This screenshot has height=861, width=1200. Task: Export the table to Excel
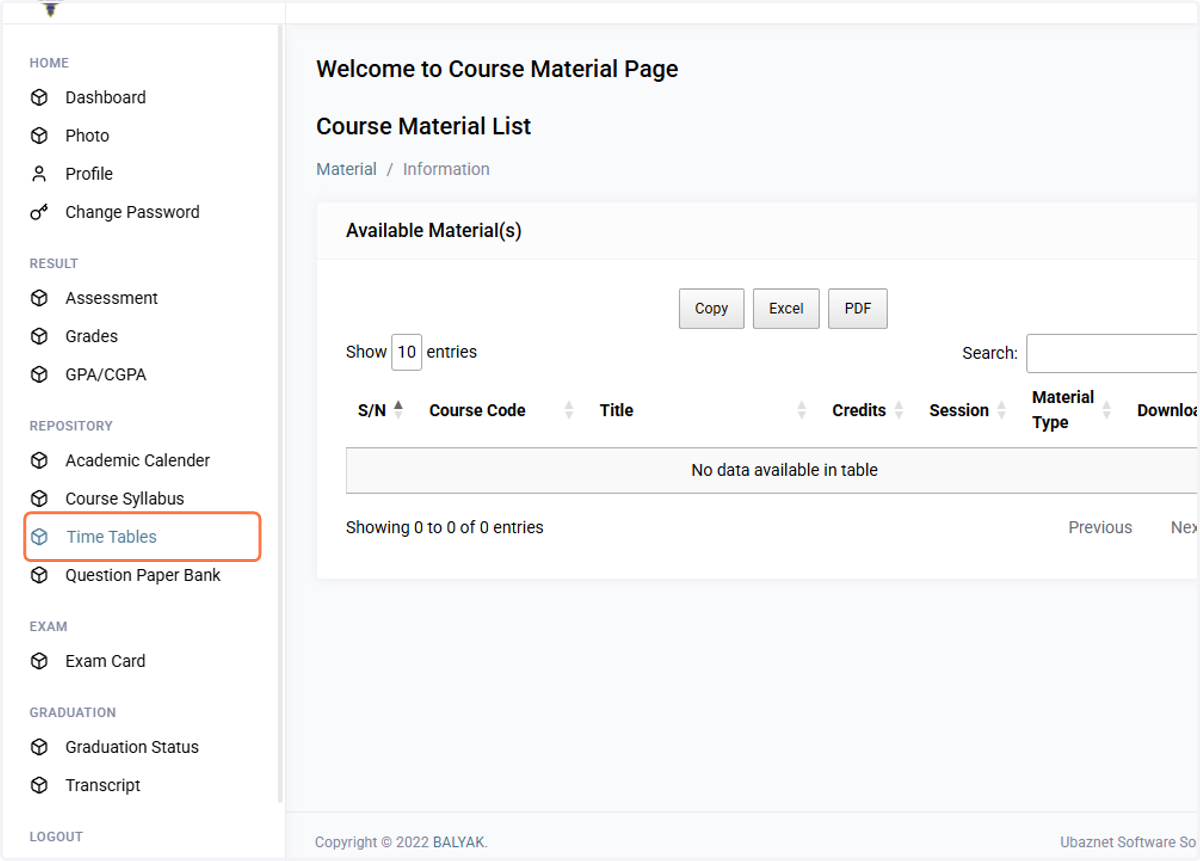(x=786, y=308)
